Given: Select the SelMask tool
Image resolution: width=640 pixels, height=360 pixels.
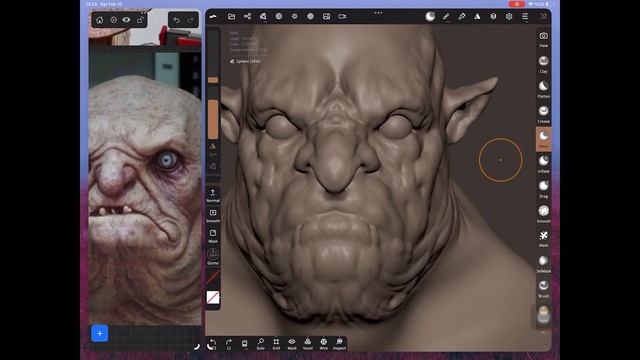Looking at the screenshot, I should [x=543, y=264].
